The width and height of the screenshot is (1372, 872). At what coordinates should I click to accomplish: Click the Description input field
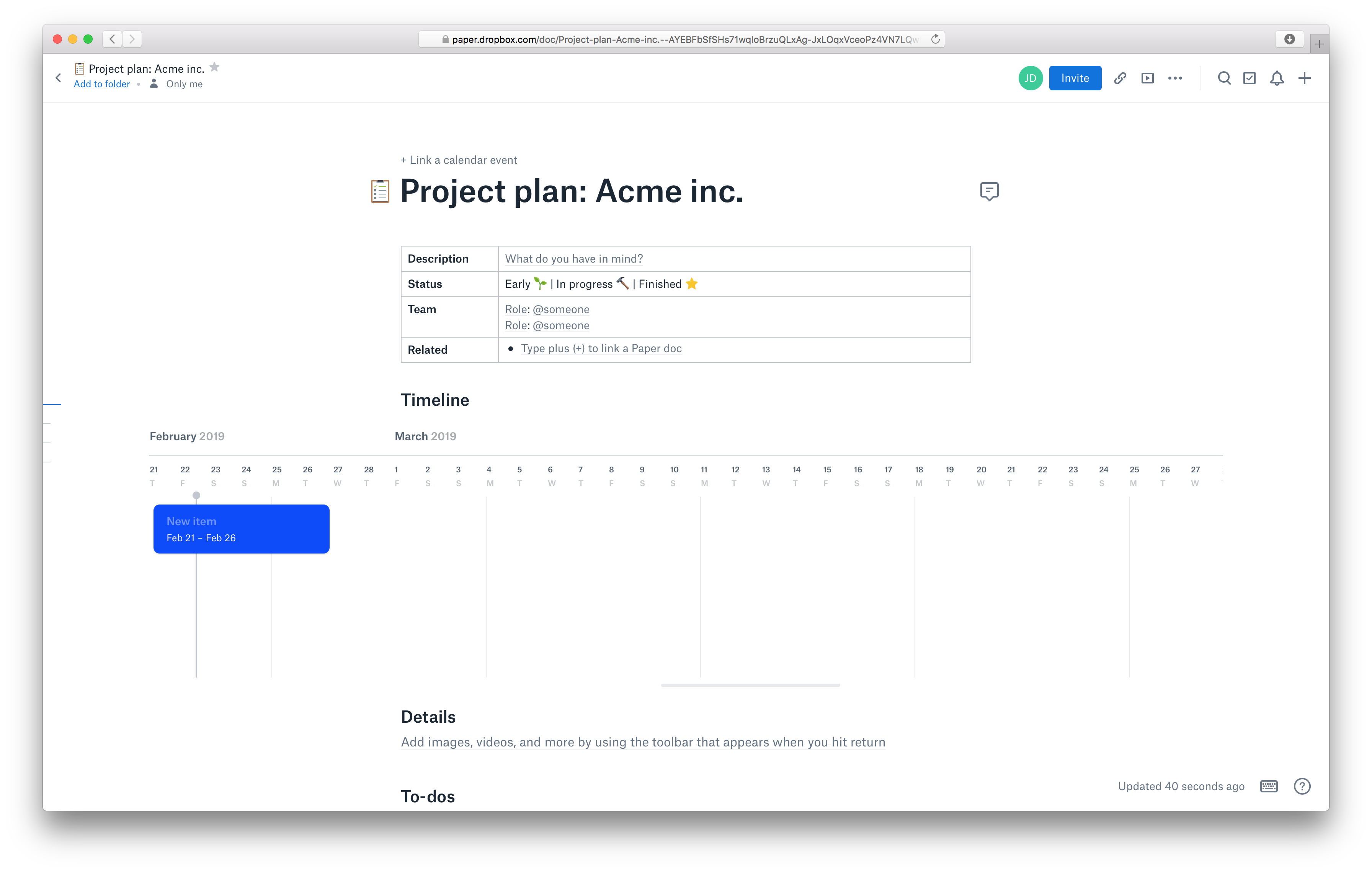[735, 258]
